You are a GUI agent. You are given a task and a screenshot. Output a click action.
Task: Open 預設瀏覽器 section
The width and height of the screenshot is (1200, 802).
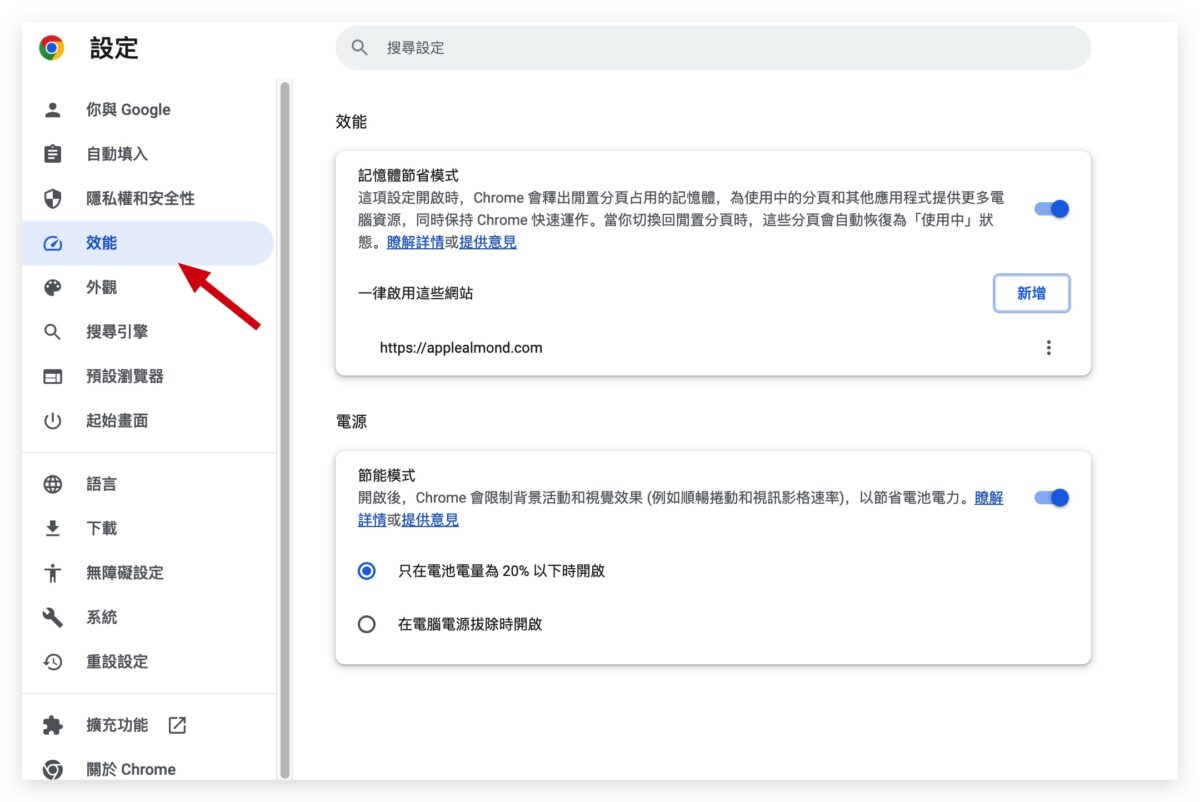click(x=148, y=377)
